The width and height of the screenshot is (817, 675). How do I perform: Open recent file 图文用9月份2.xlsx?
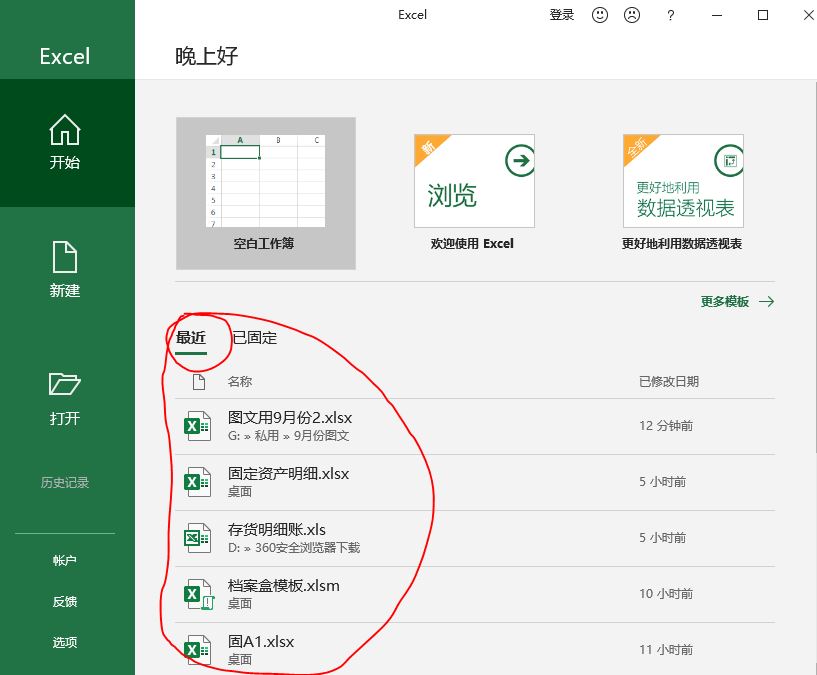pos(475,426)
